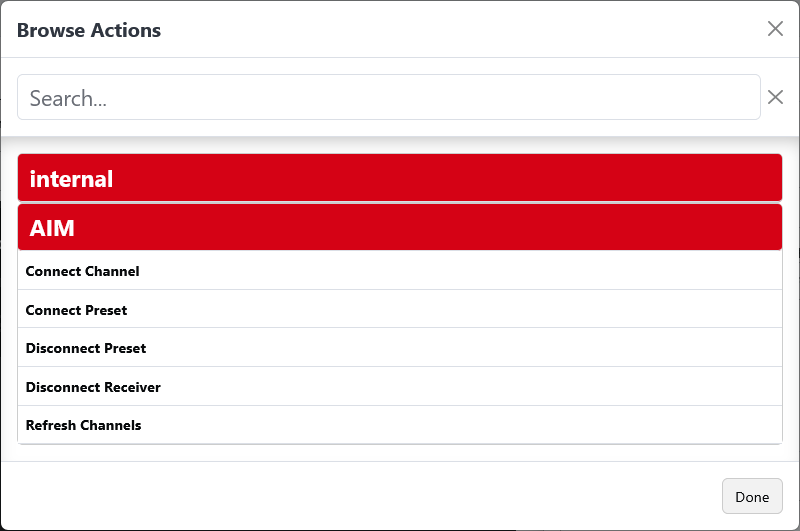Choose the Refresh Channels action
Image resolution: width=800 pixels, height=531 pixels.
tap(84, 425)
